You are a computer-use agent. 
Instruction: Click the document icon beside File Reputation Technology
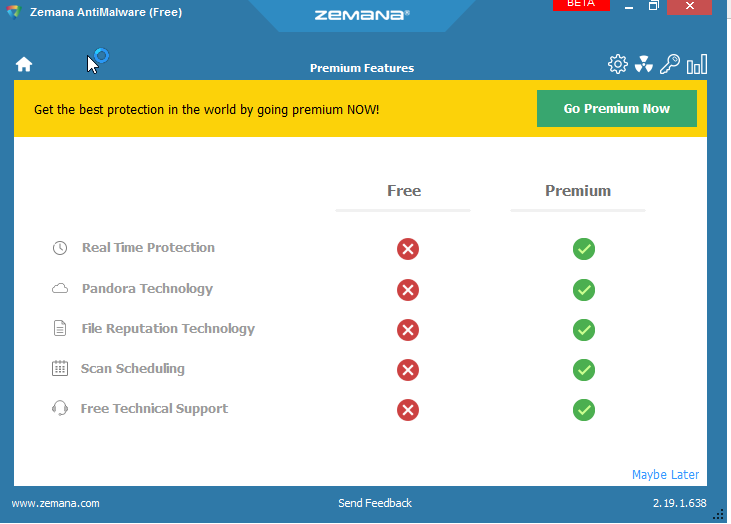pos(60,328)
